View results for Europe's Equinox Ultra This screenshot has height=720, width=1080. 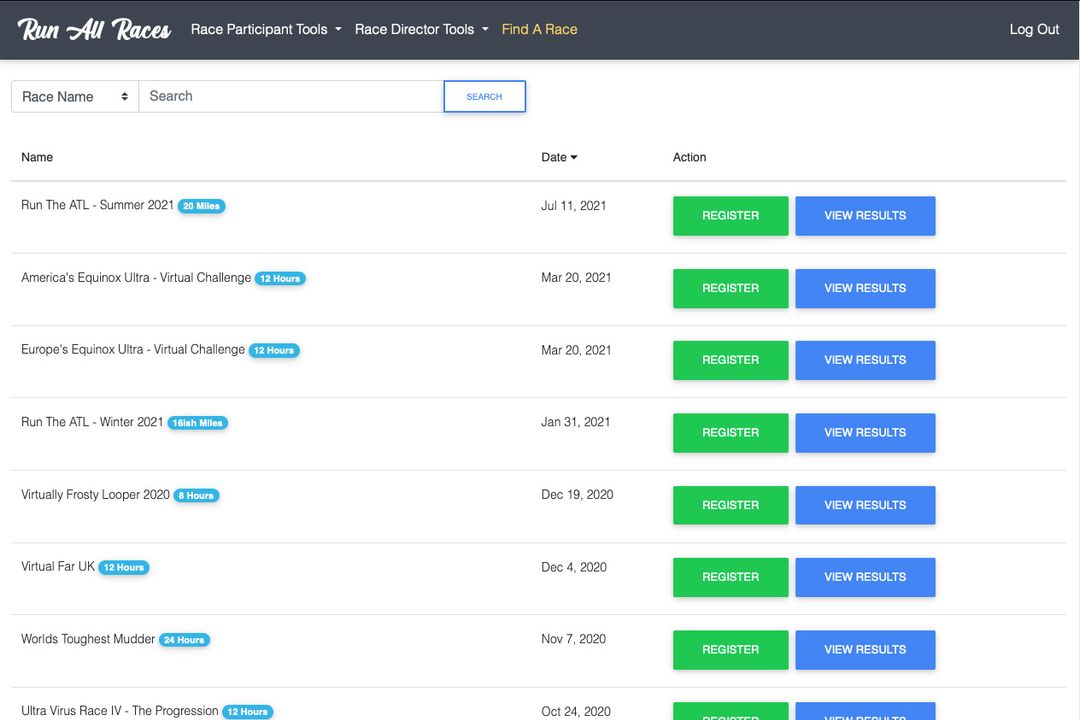[x=864, y=360]
